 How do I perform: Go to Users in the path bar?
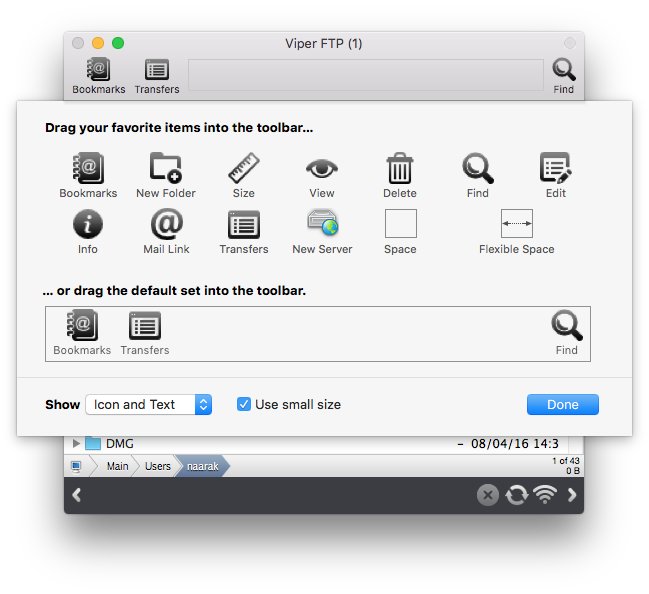coord(158,467)
